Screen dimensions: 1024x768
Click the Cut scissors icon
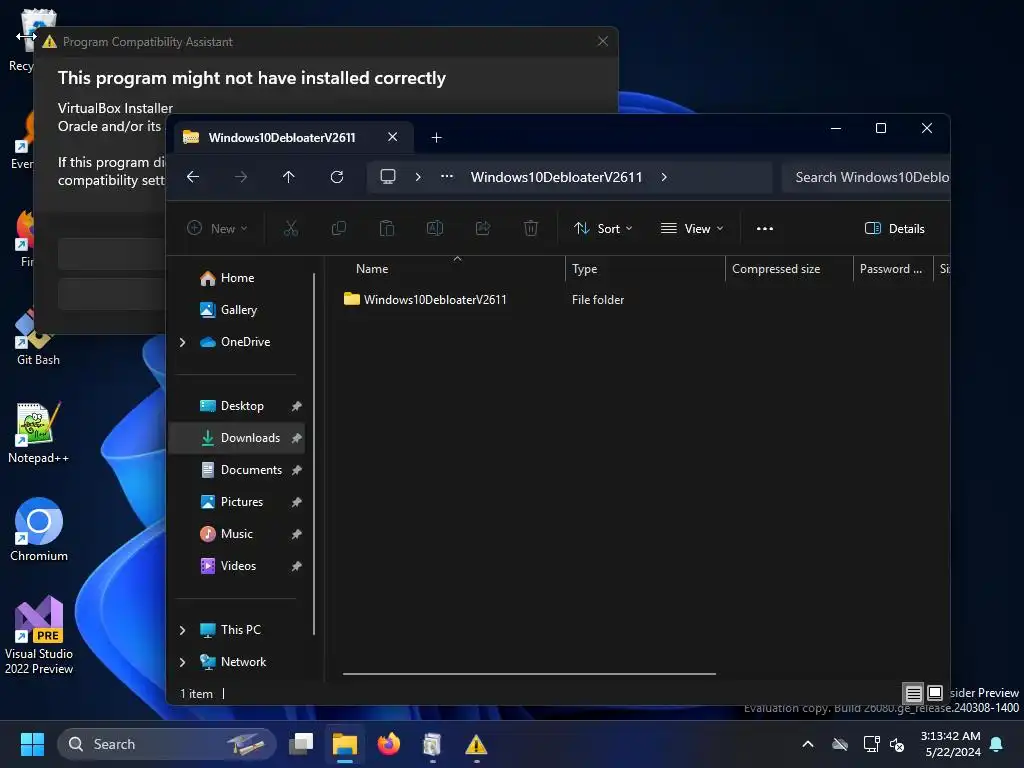[291, 229]
